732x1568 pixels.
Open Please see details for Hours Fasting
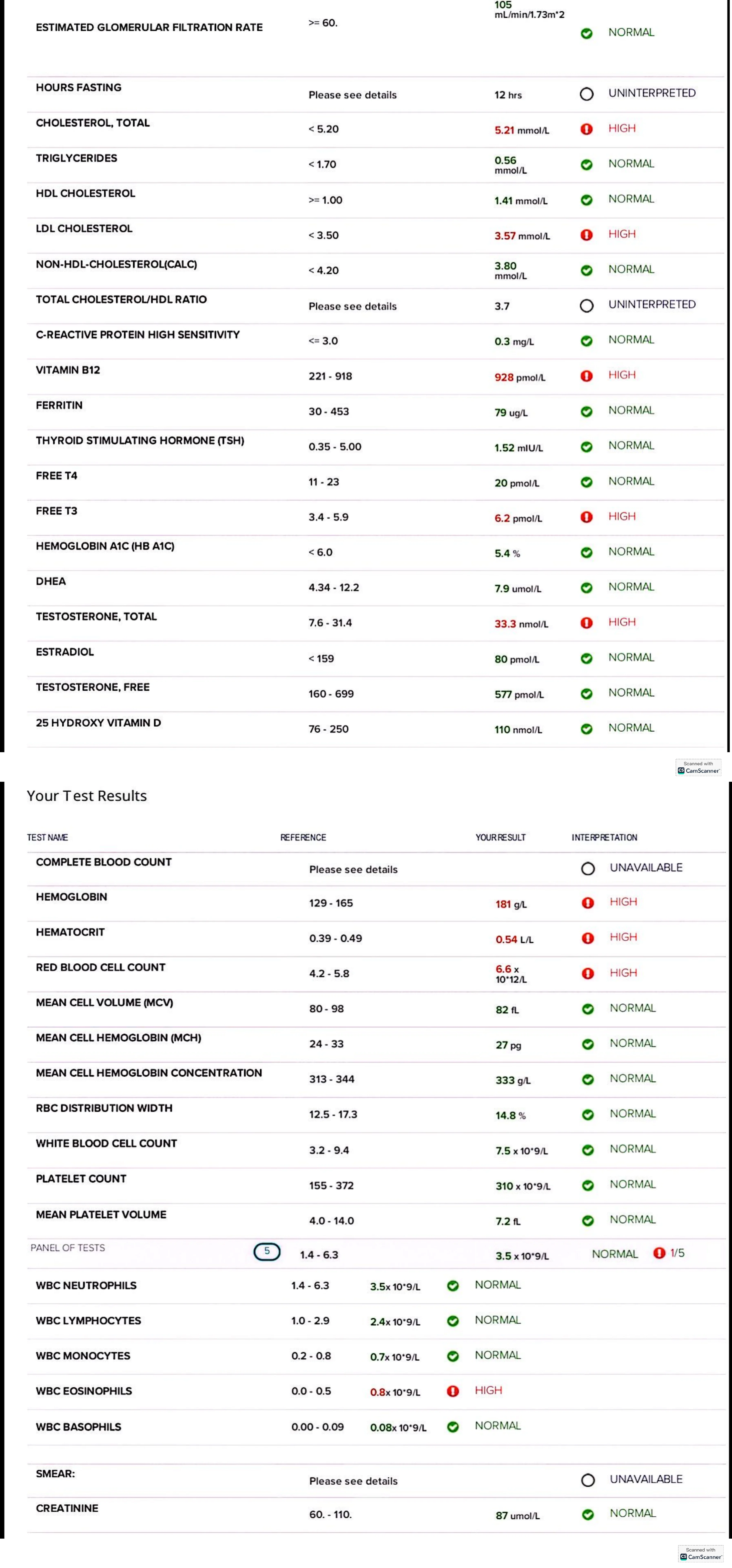coord(353,95)
